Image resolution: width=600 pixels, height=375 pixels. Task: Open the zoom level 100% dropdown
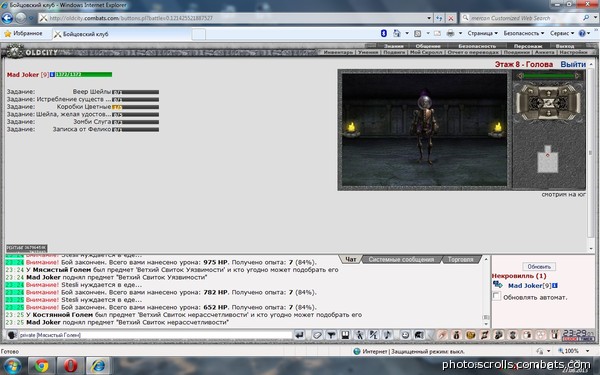coord(587,351)
